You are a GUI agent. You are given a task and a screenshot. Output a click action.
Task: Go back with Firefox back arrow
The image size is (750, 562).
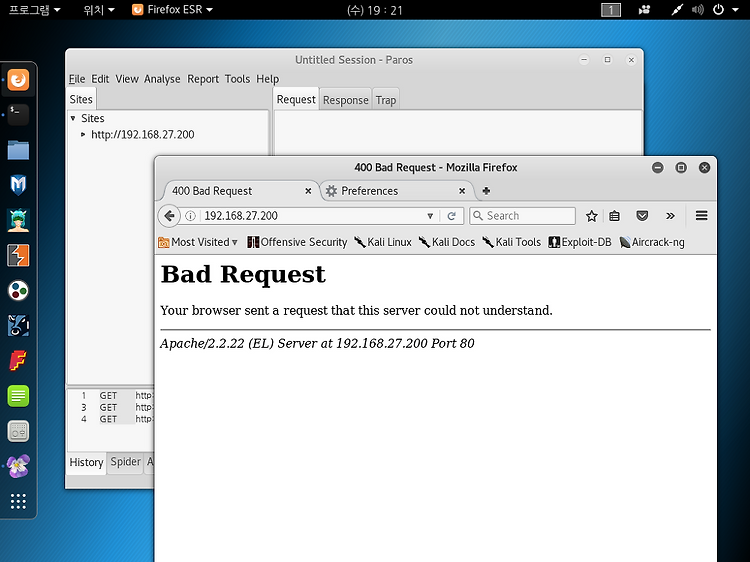pyautogui.click(x=169, y=216)
